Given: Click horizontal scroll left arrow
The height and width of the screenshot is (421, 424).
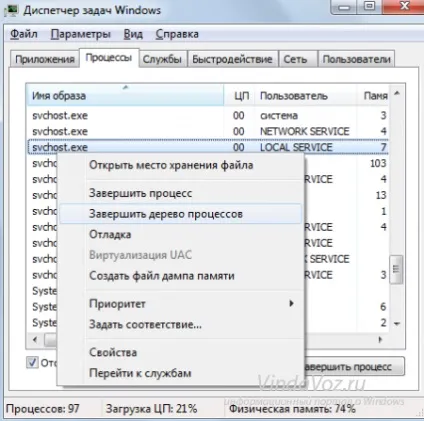Looking at the screenshot, I should (x=35, y=340).
